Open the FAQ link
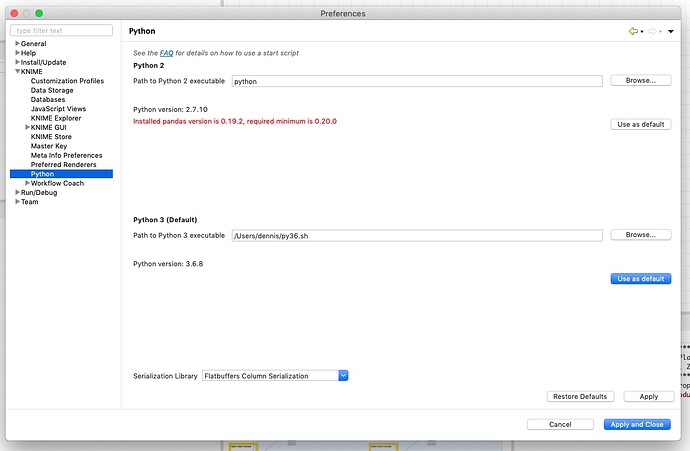 pyautogui.click(x=166, y=53)
